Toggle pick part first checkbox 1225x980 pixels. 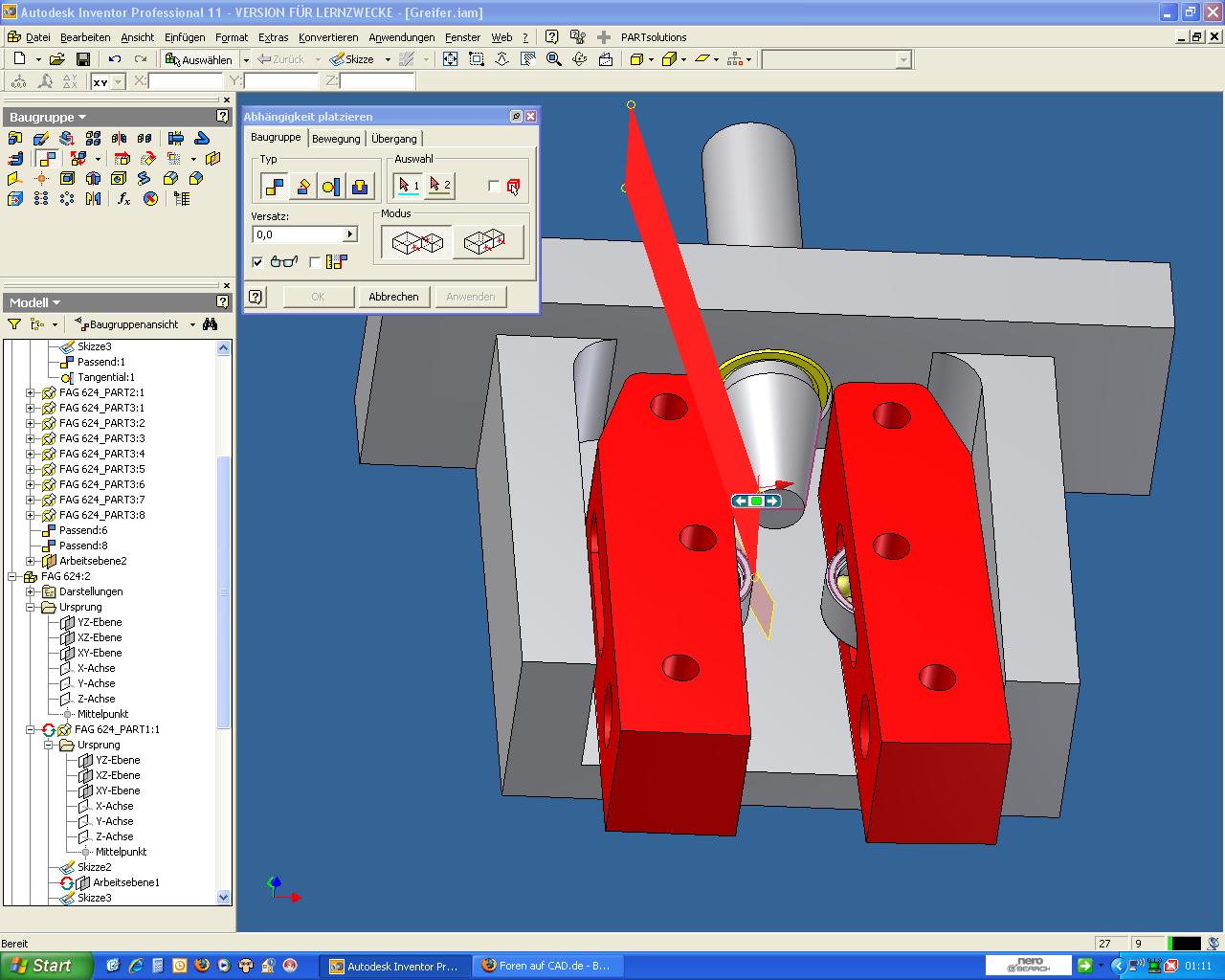coord(494,186)
